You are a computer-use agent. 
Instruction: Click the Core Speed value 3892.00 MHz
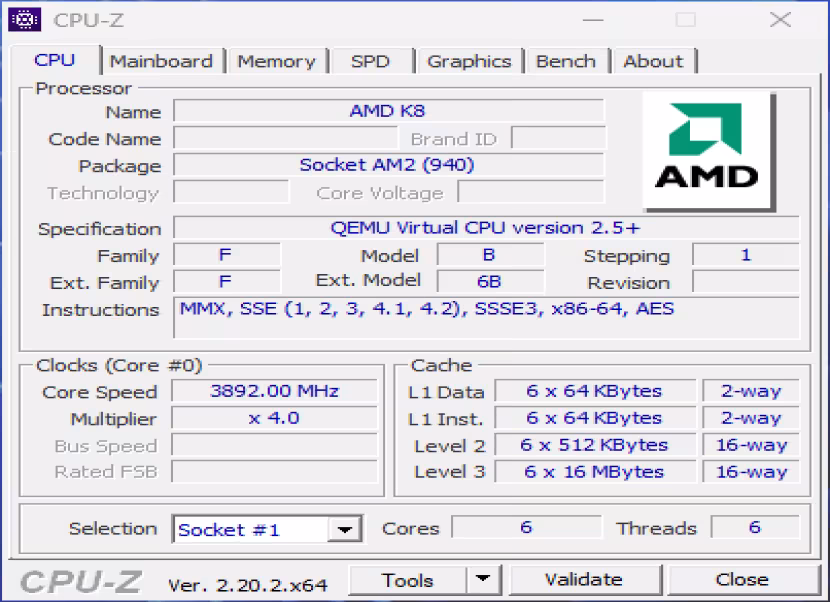(274, 391)
